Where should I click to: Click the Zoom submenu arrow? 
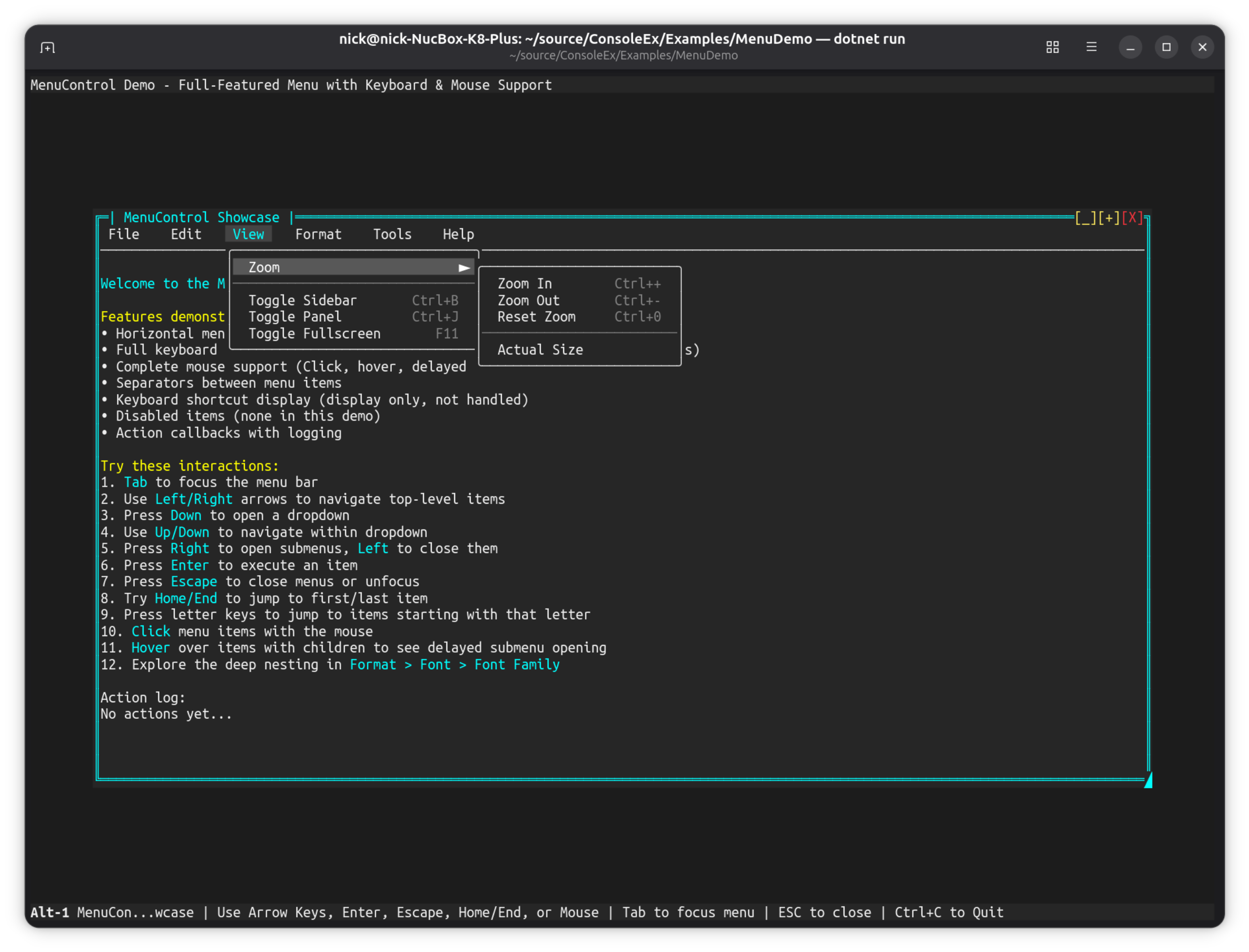[464, 268]
